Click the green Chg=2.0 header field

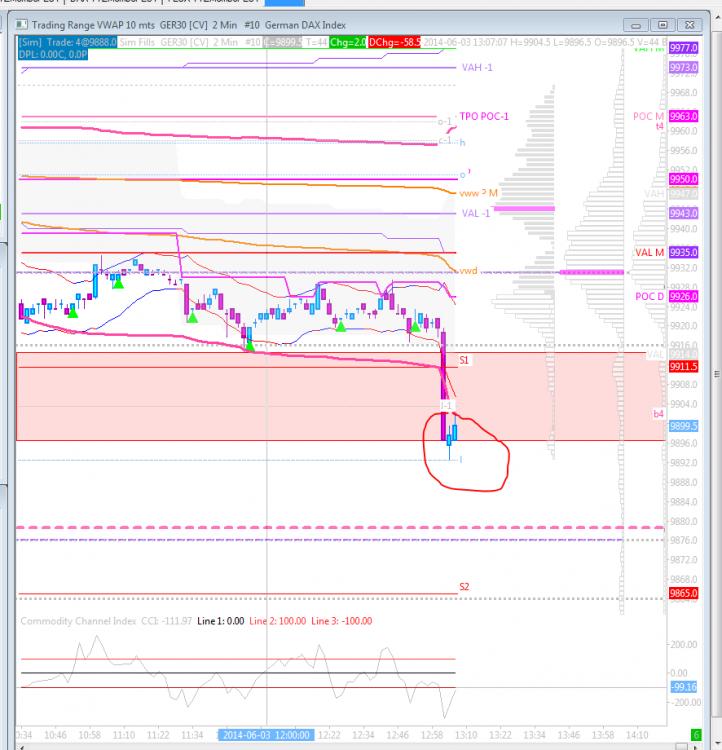(x=348, y=42)
